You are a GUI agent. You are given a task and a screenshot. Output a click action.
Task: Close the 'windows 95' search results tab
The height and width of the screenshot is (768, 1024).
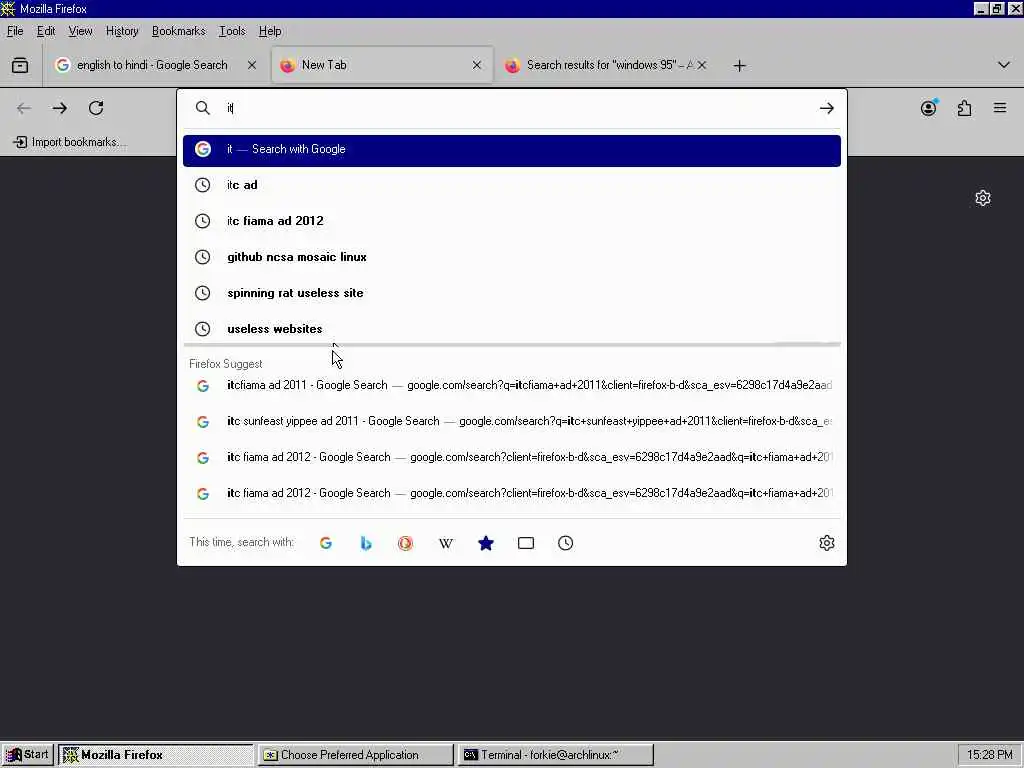click(x=702, y=65)
